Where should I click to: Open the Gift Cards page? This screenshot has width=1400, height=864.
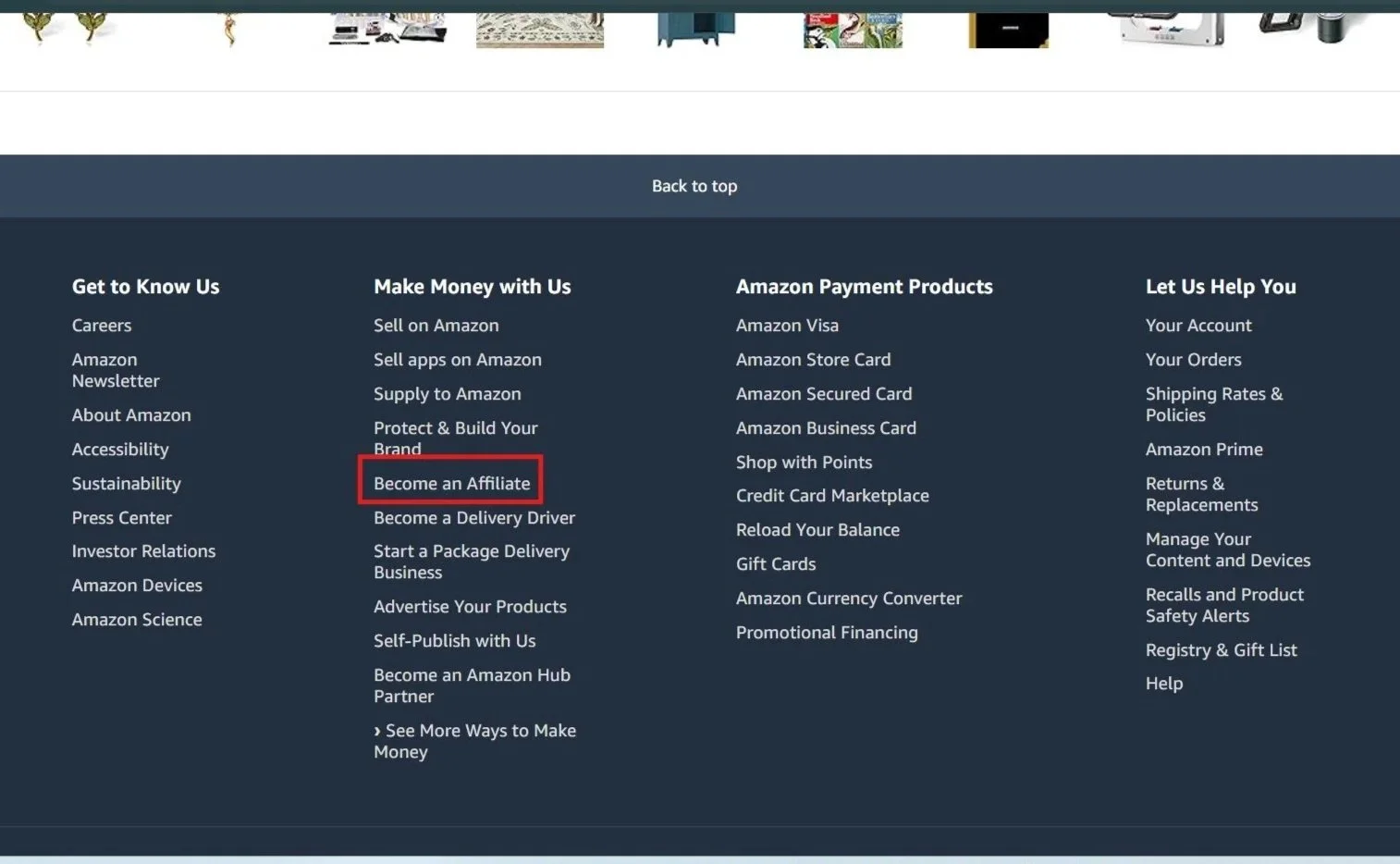[775, 563]
